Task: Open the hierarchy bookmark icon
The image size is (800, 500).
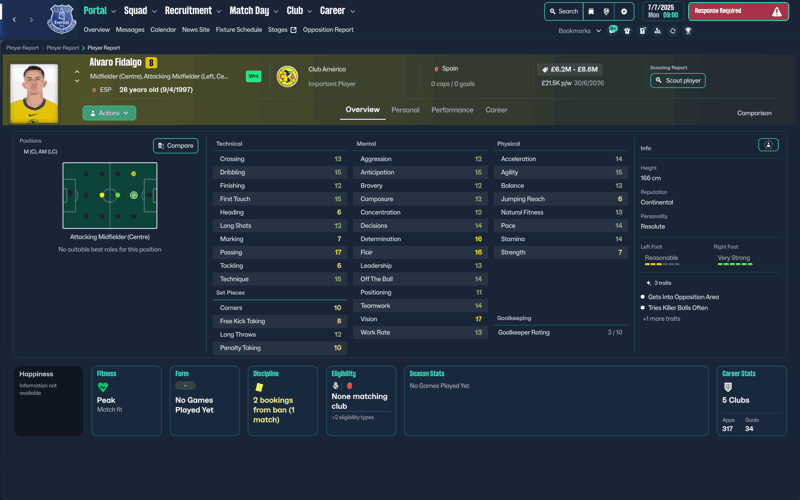Action: (657, 31)
